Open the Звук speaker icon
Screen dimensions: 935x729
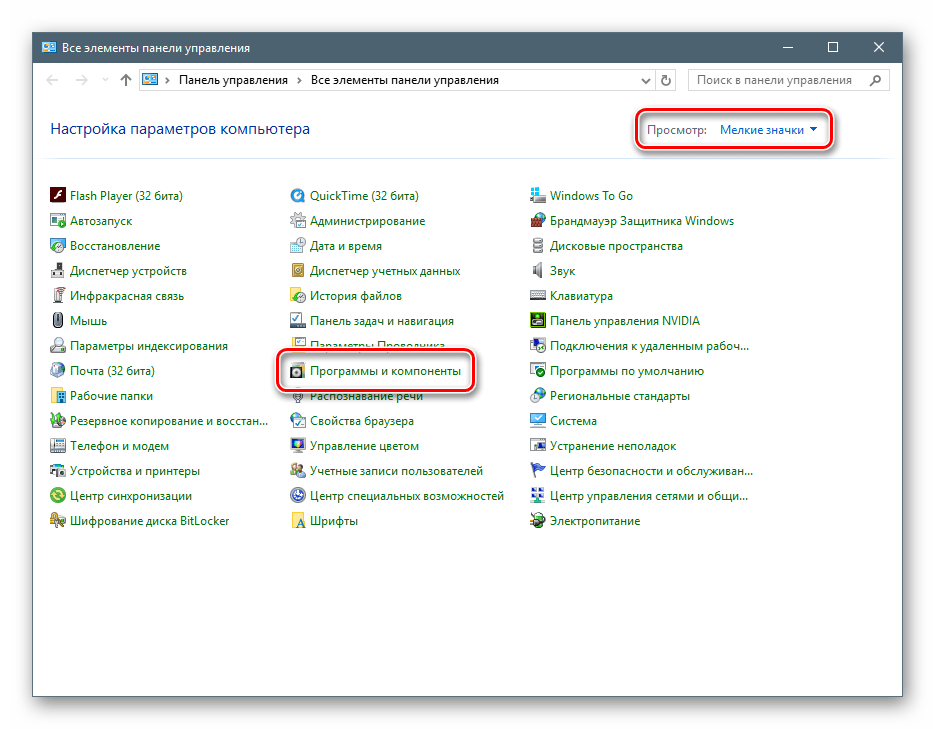tap(537, 271)
